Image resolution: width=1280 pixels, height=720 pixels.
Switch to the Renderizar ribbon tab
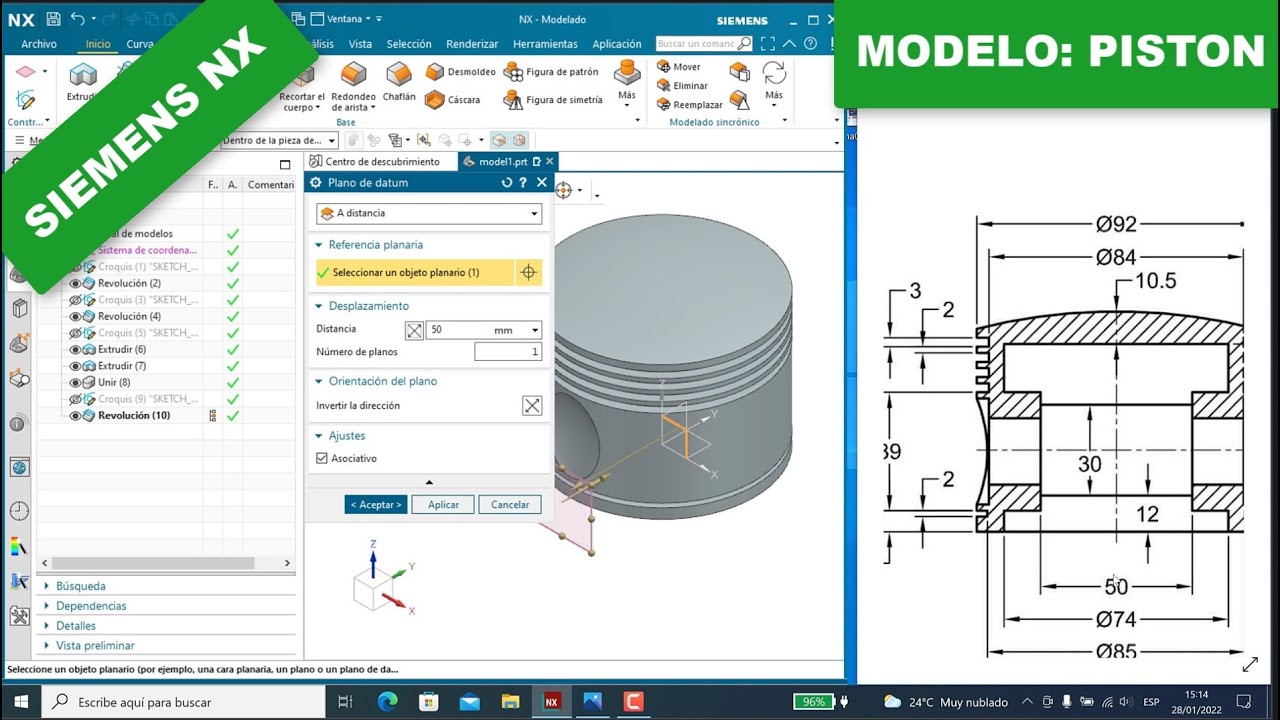(x=472, y=44)
